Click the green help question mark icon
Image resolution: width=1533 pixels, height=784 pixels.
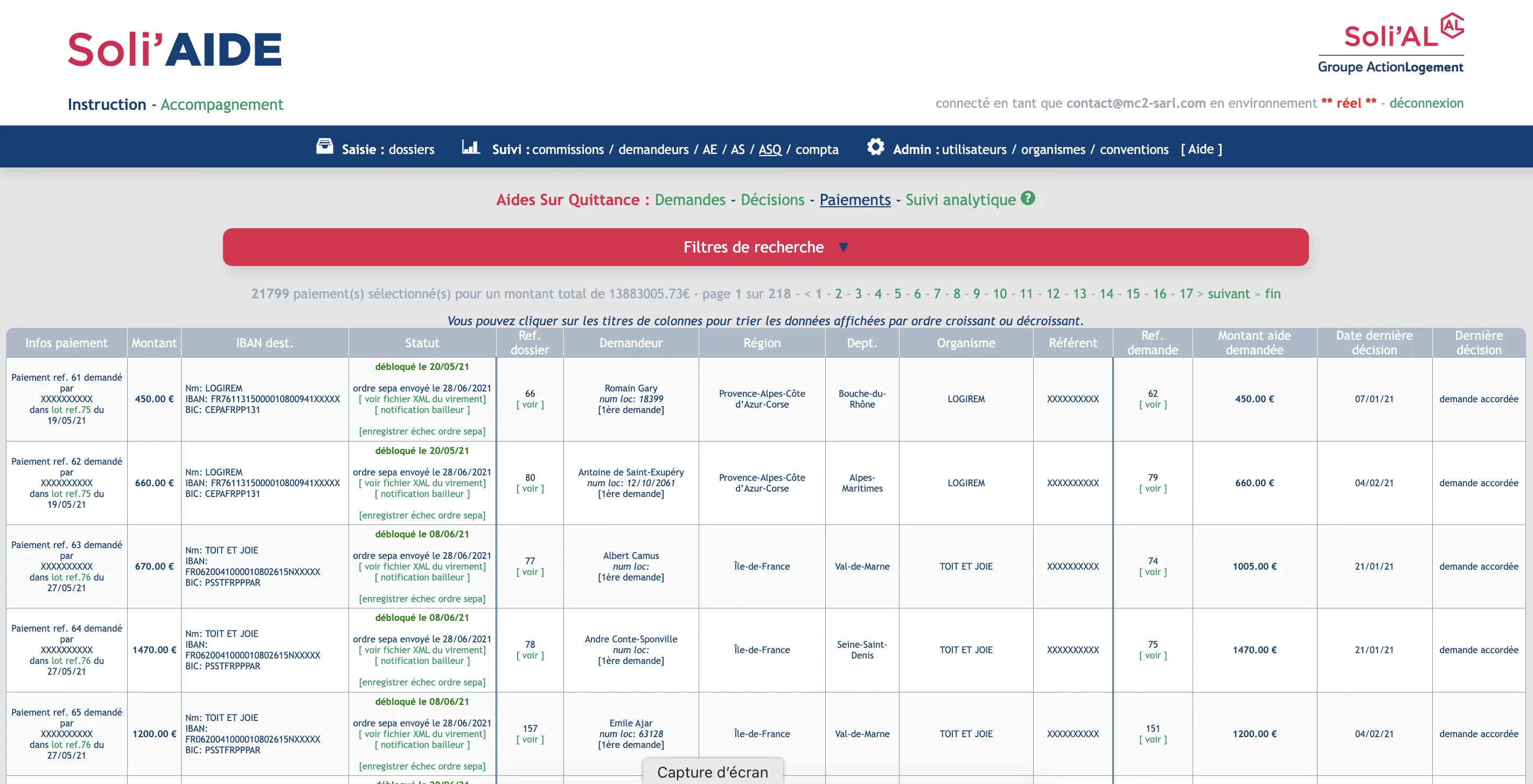point(1028,198)
